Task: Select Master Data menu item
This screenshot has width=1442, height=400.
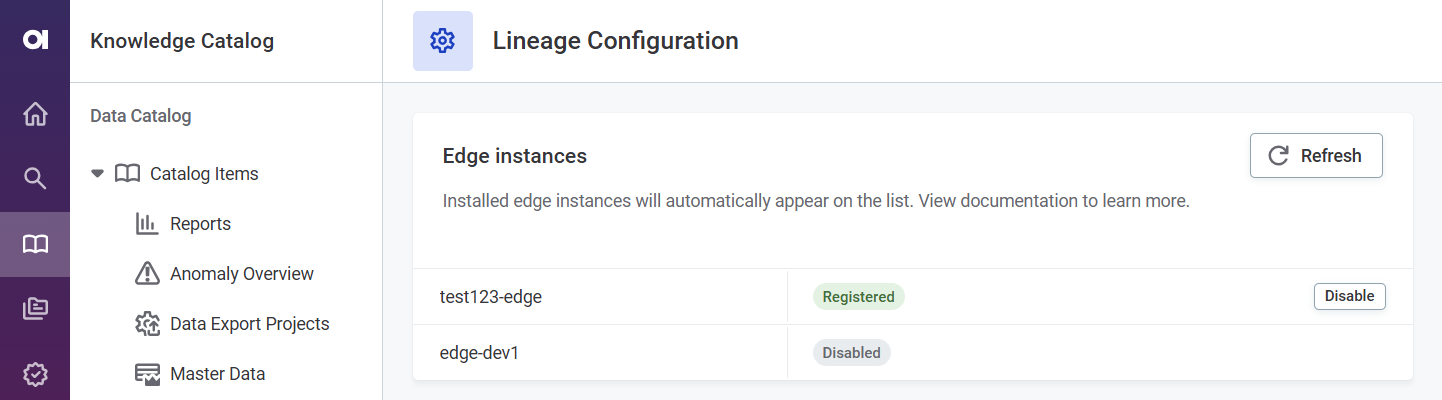Action: (x=217, y=374)
